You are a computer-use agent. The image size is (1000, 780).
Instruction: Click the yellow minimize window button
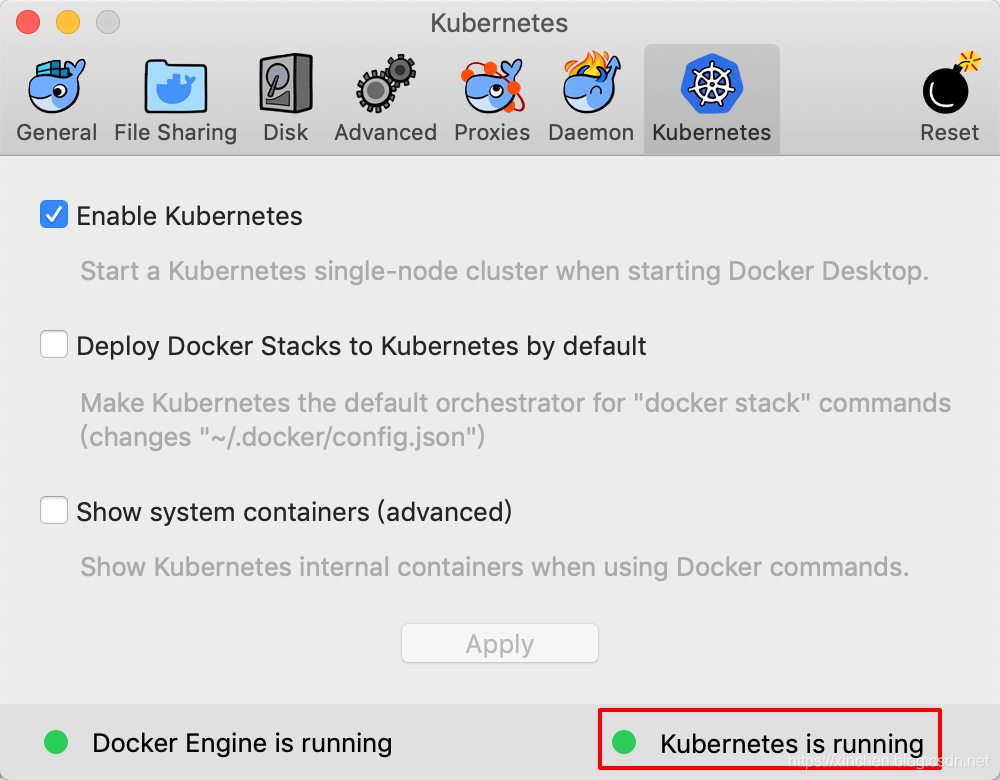pyautogui.click(x=68, y=22)
